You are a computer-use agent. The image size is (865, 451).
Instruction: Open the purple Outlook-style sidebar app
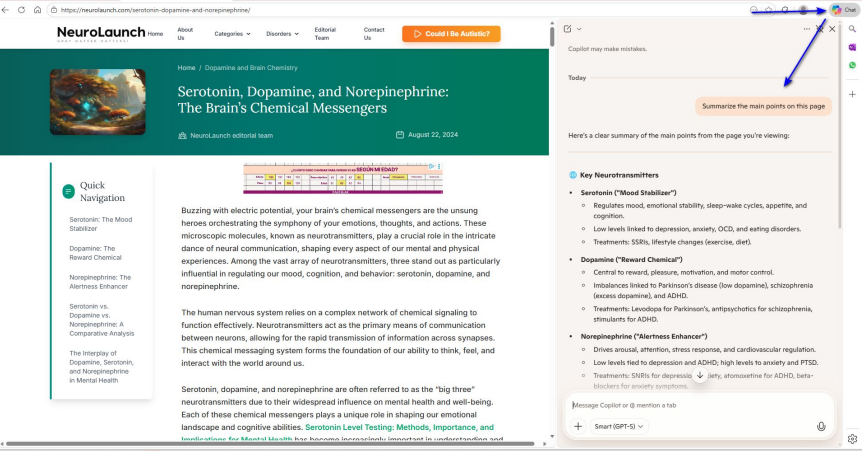[x=852, y=47]
